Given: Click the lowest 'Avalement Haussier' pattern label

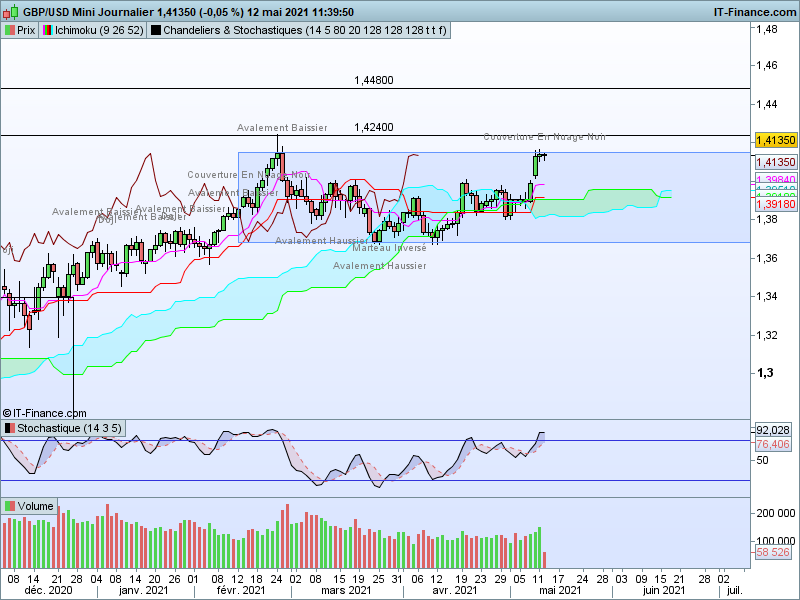Looking at the screenshot, I should pyautogui.click(x=380, y=266).
